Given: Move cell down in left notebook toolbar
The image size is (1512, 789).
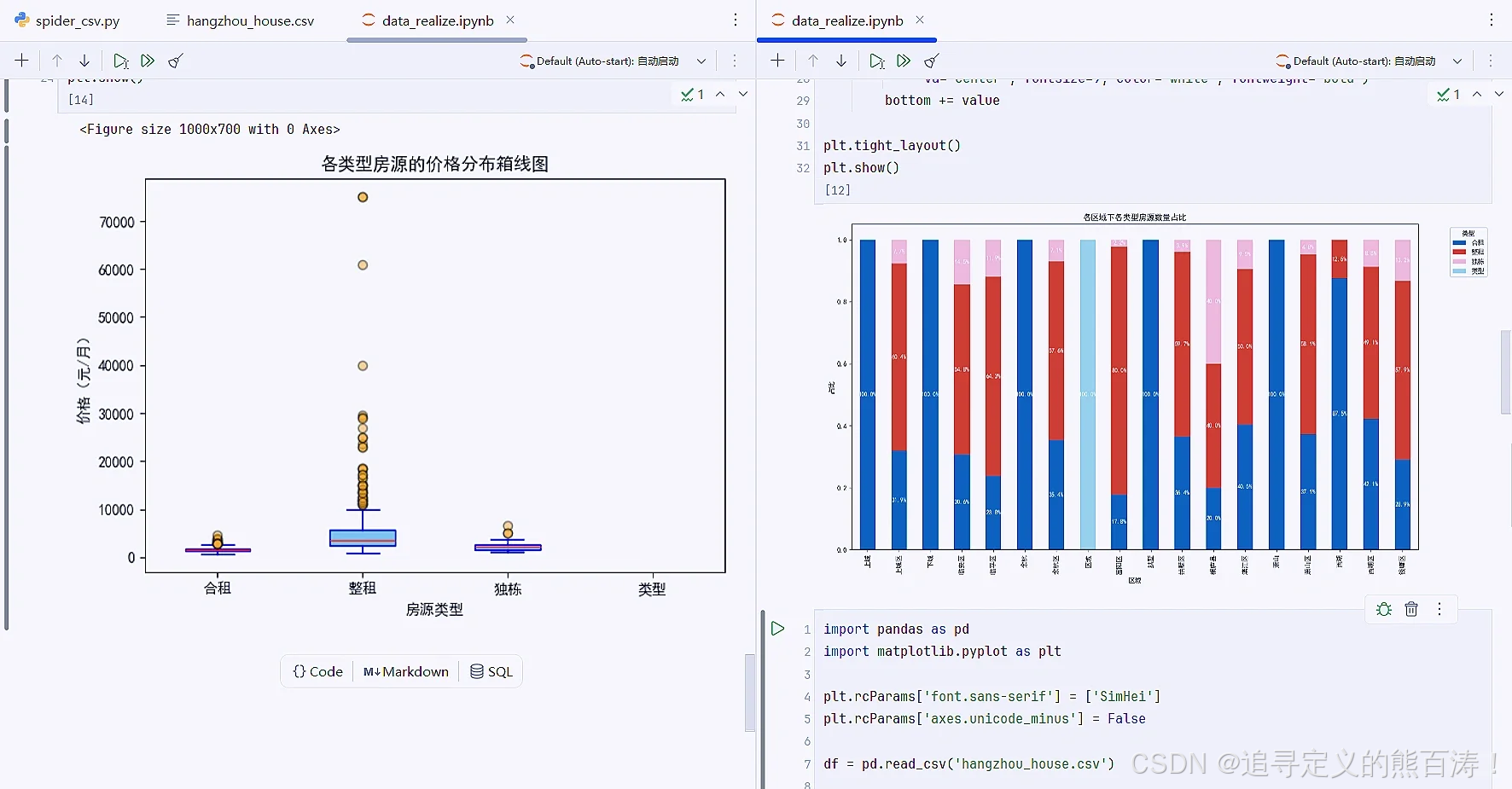Looking at the screenshot, I should point(84,61).
